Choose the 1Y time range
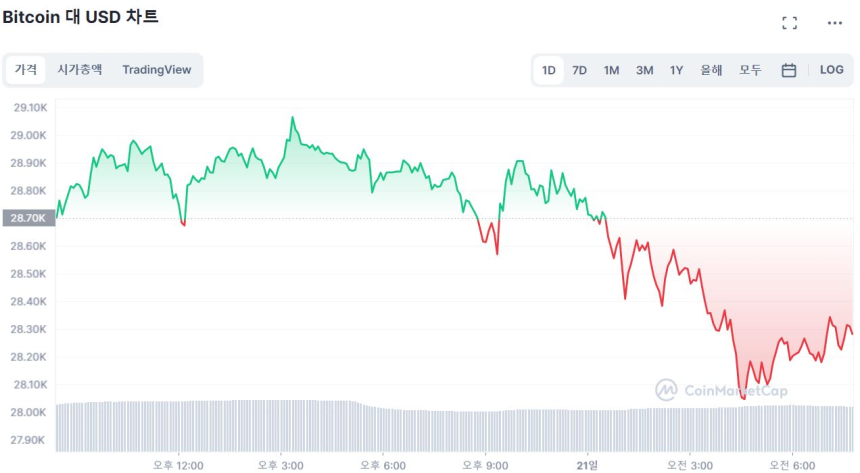 tap(677, 70)
